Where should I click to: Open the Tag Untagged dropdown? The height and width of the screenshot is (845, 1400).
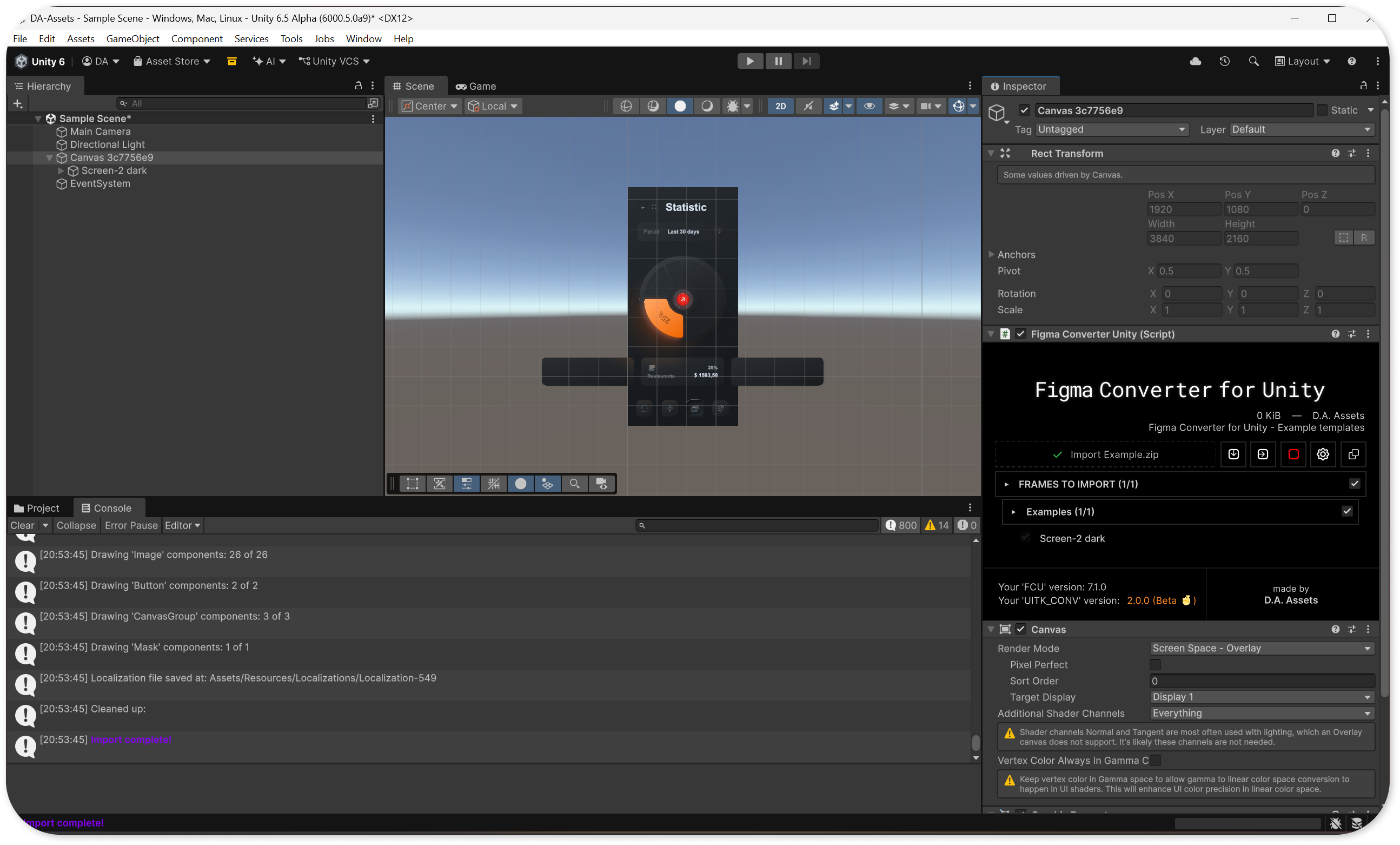[x=1111, y=129]
